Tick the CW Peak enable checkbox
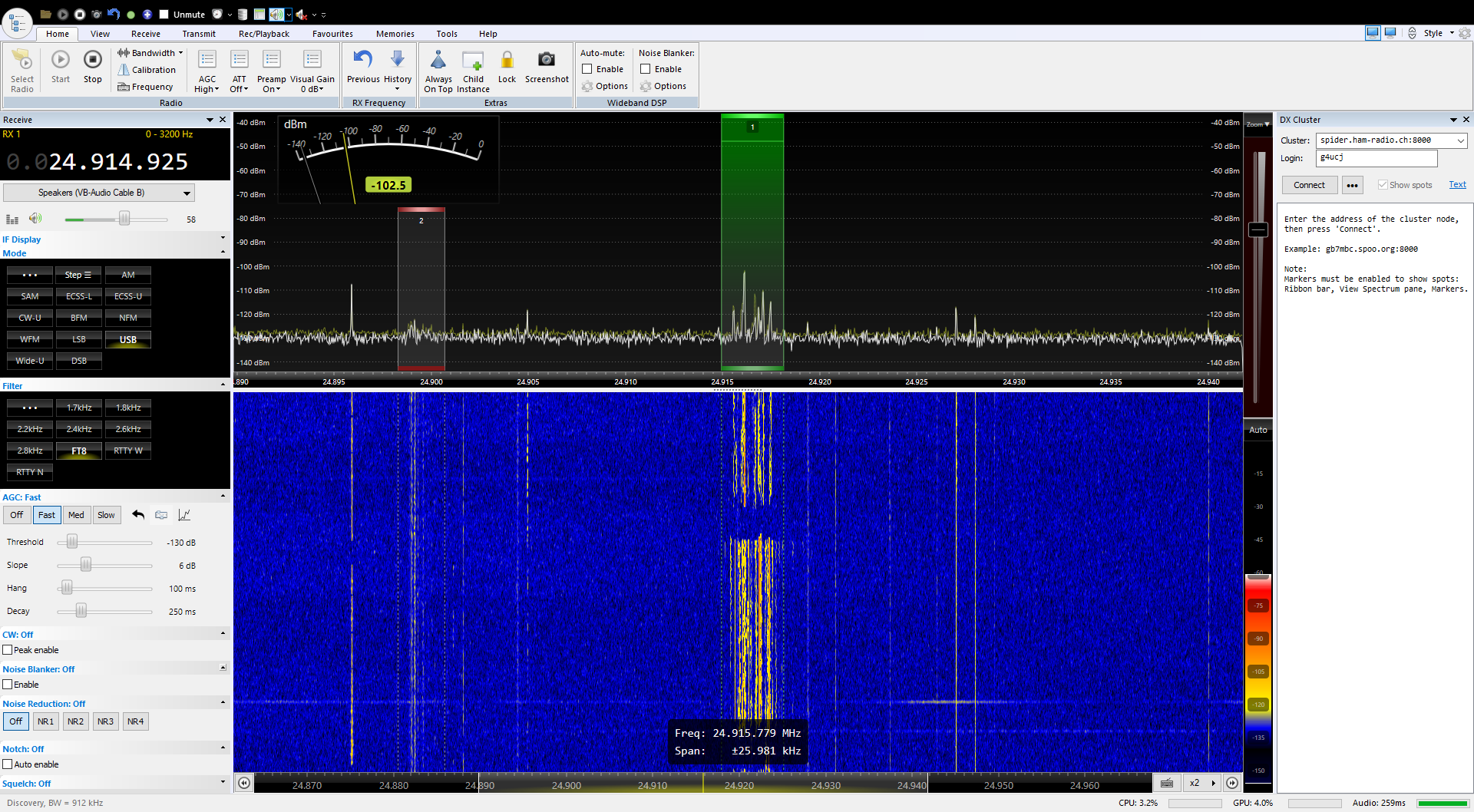Viewport: 1474px width, 812px height. (8, 650)
